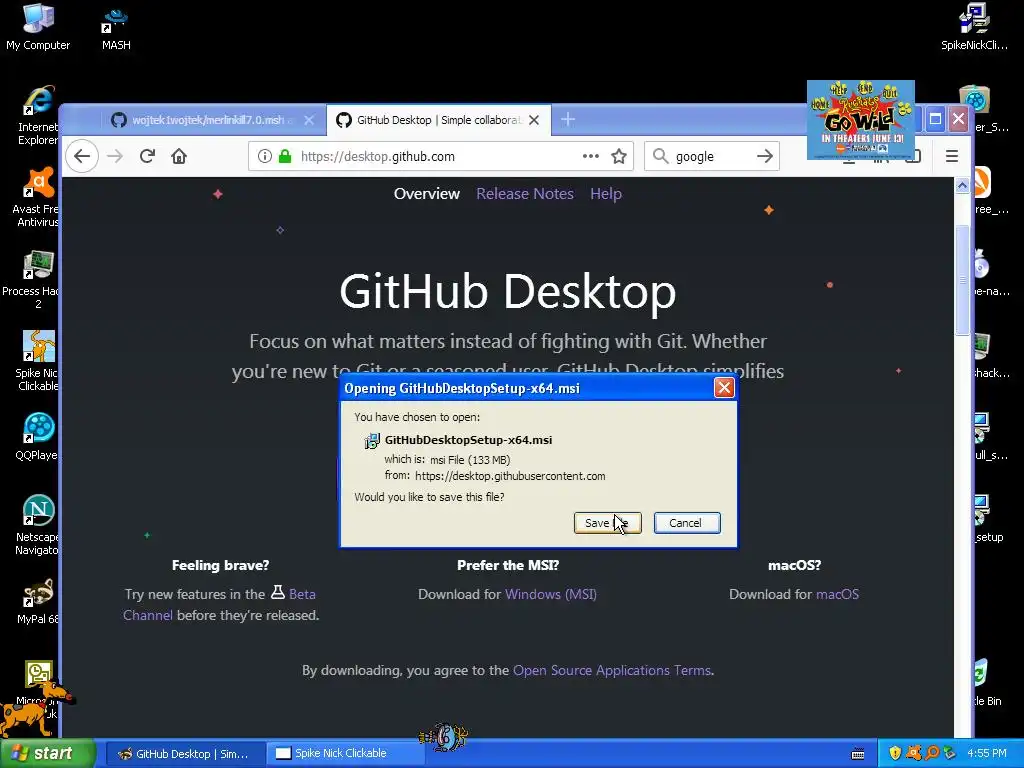Reload the GitHub Desktop page
This screenshot has width=1024, height=768.
pos(147,156)
